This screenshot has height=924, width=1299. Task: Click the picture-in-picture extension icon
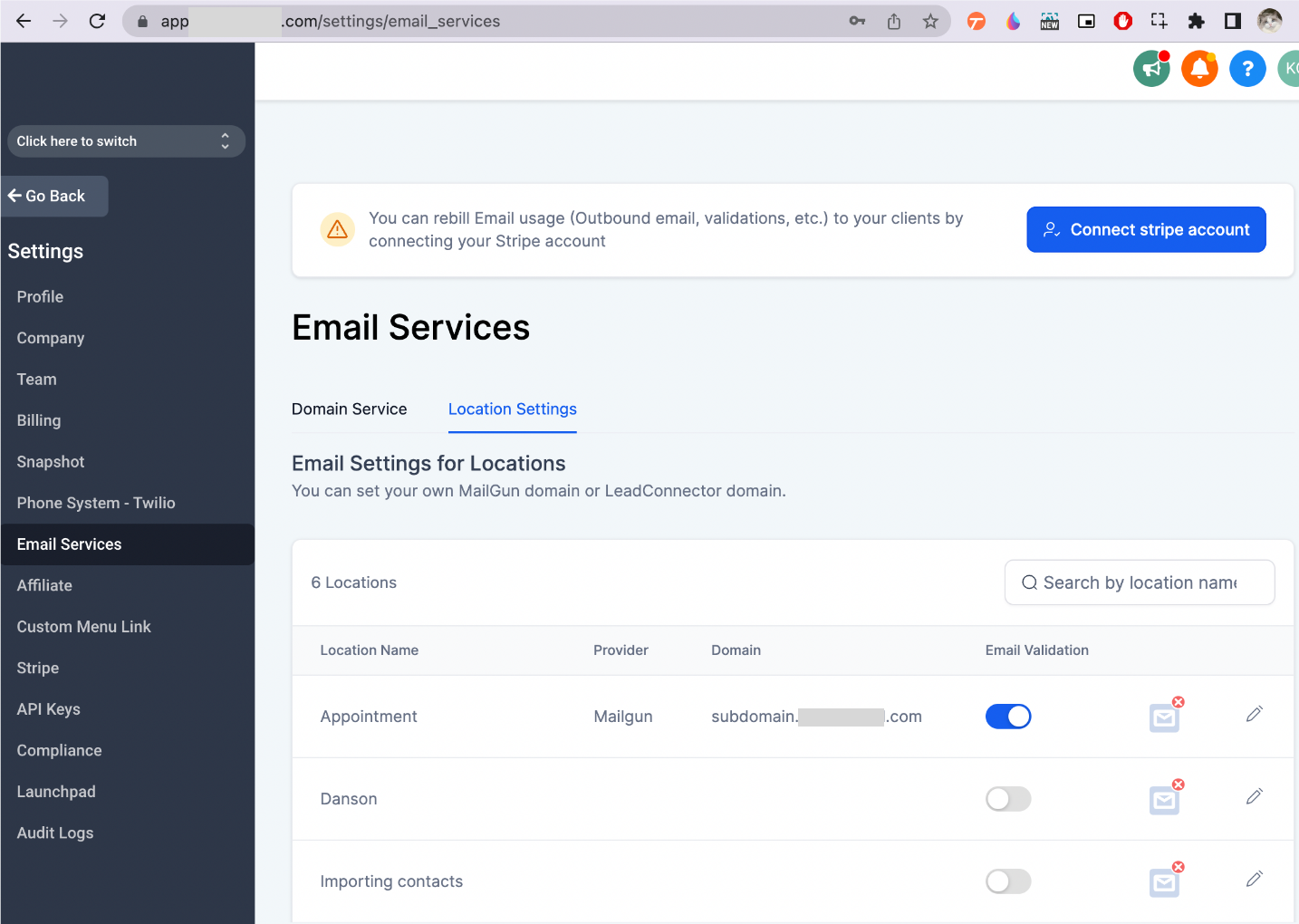[x=1086, y=21]
